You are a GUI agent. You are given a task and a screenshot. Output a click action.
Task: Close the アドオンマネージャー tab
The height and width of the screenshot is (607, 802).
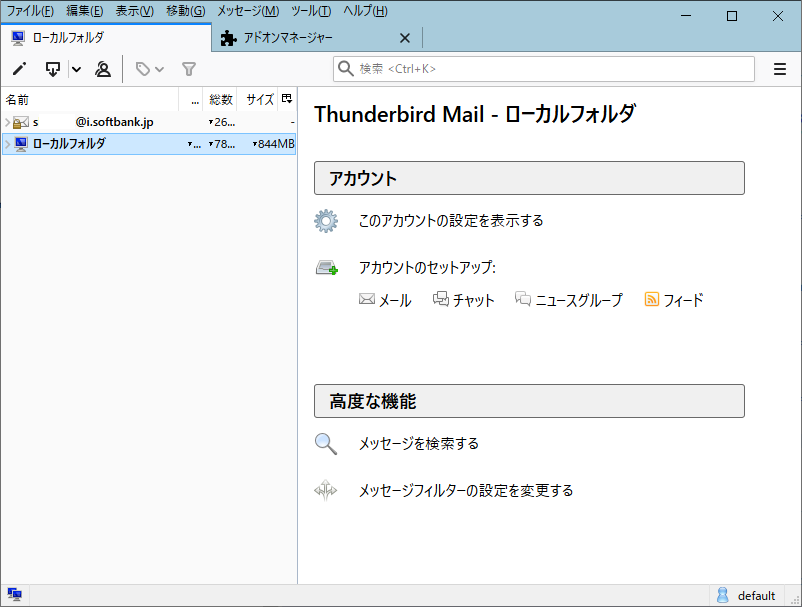(405, 38)
